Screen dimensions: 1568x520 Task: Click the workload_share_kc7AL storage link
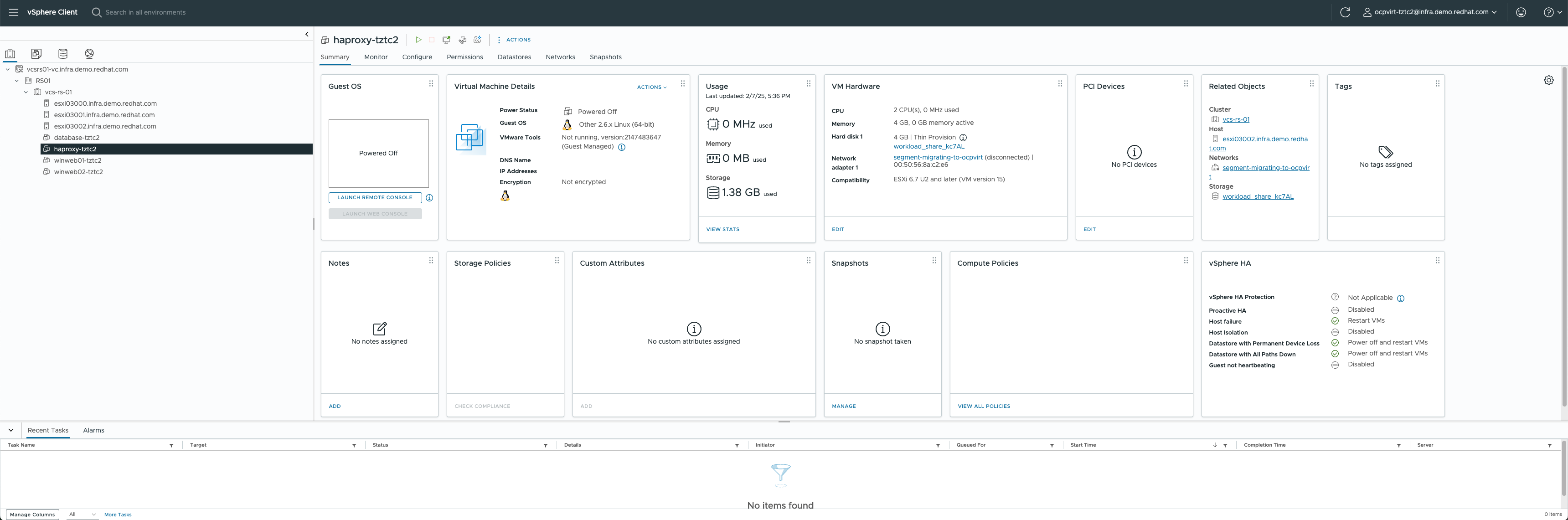[1258, 196]
